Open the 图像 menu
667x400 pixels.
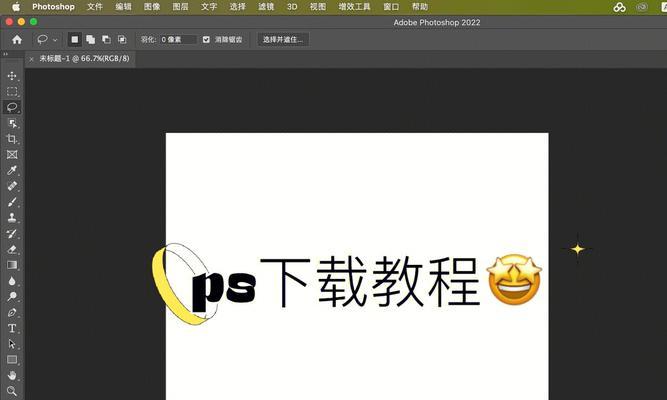(x=152, y=7)
